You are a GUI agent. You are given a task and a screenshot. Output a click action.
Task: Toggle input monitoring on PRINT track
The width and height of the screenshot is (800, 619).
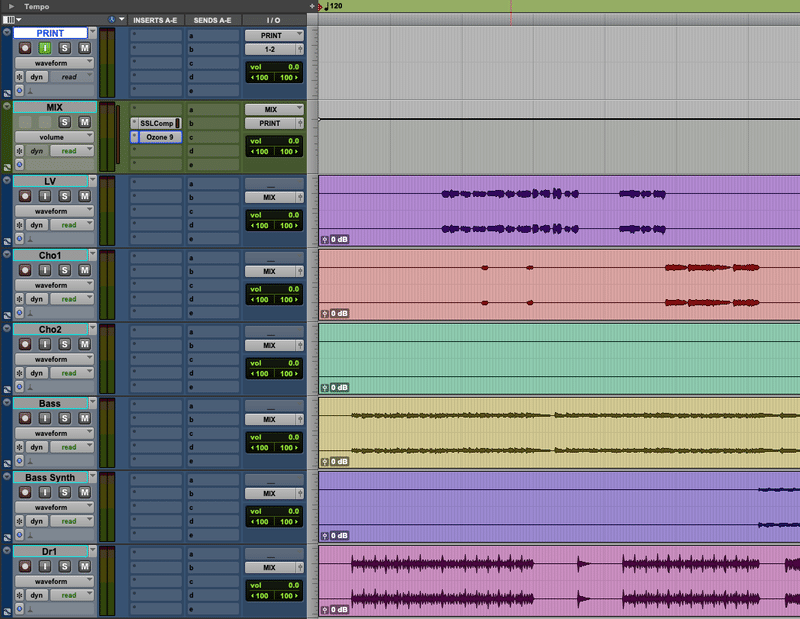(x=45, y=48)
